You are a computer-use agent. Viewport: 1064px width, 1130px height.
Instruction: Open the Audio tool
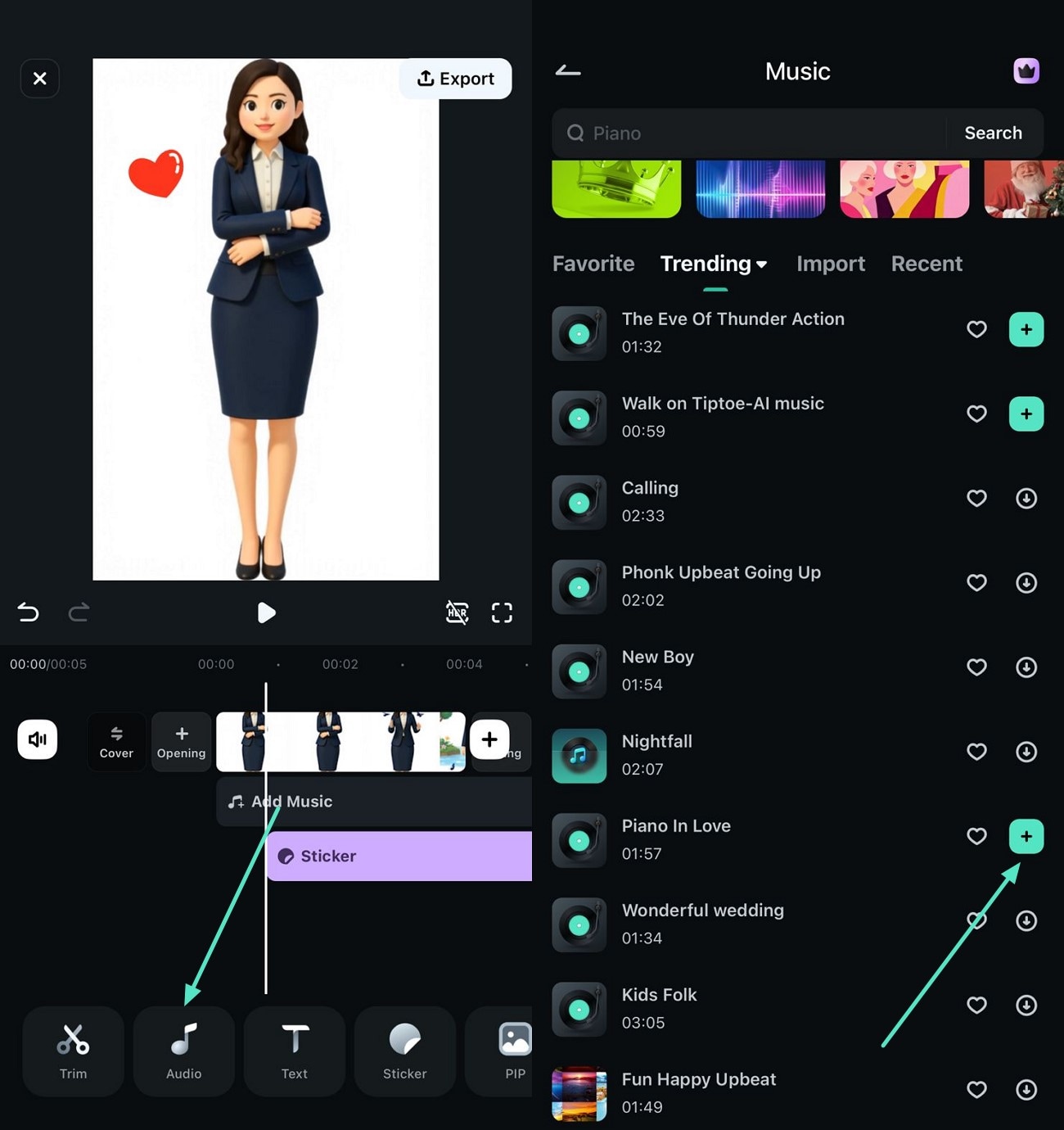[x=183, y=1051]
